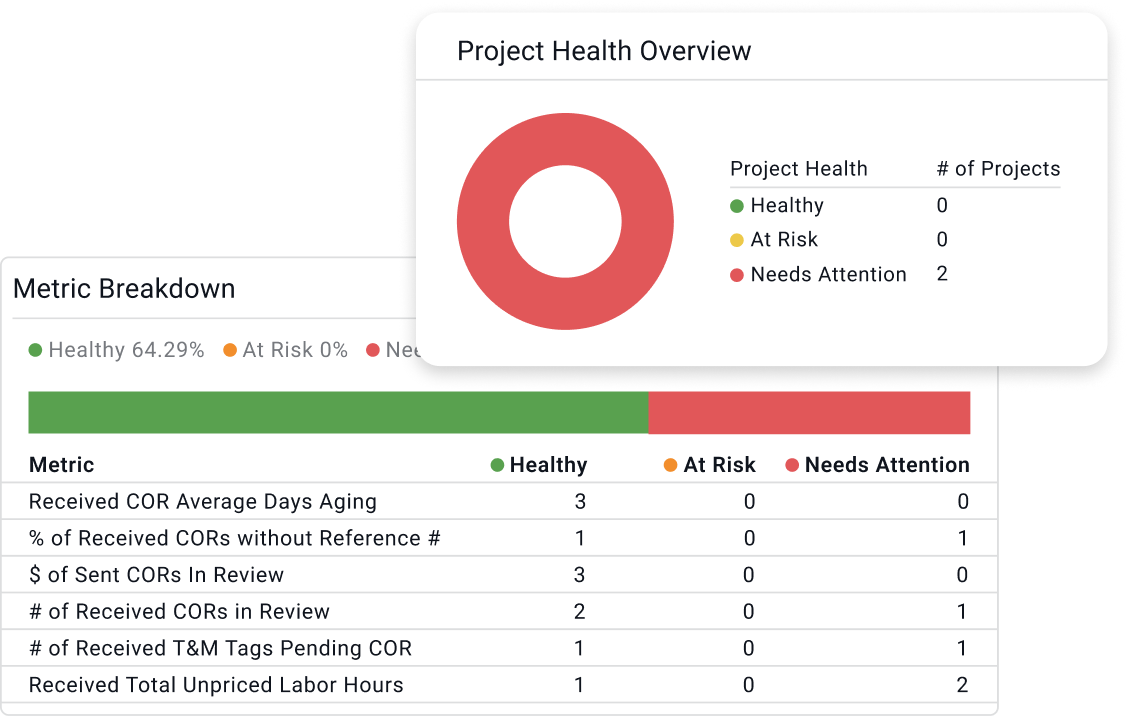Click green Healthy 64.29% legend dot

(x=35, y=351)
